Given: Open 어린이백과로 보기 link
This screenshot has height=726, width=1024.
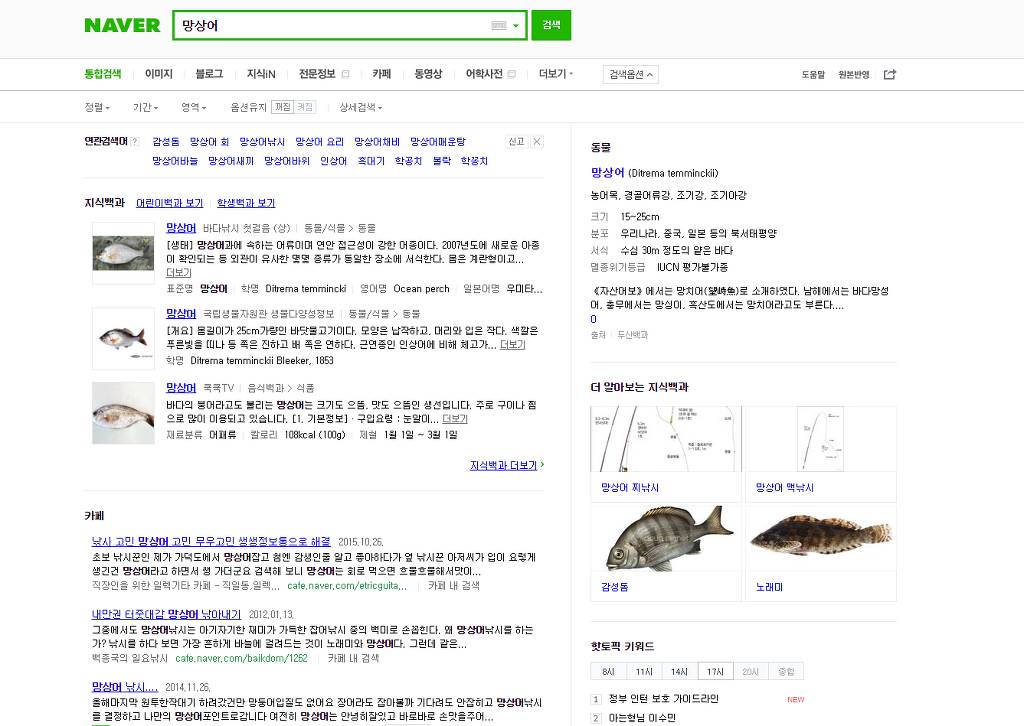Looking at the screenshot, I should pos(171,203).
